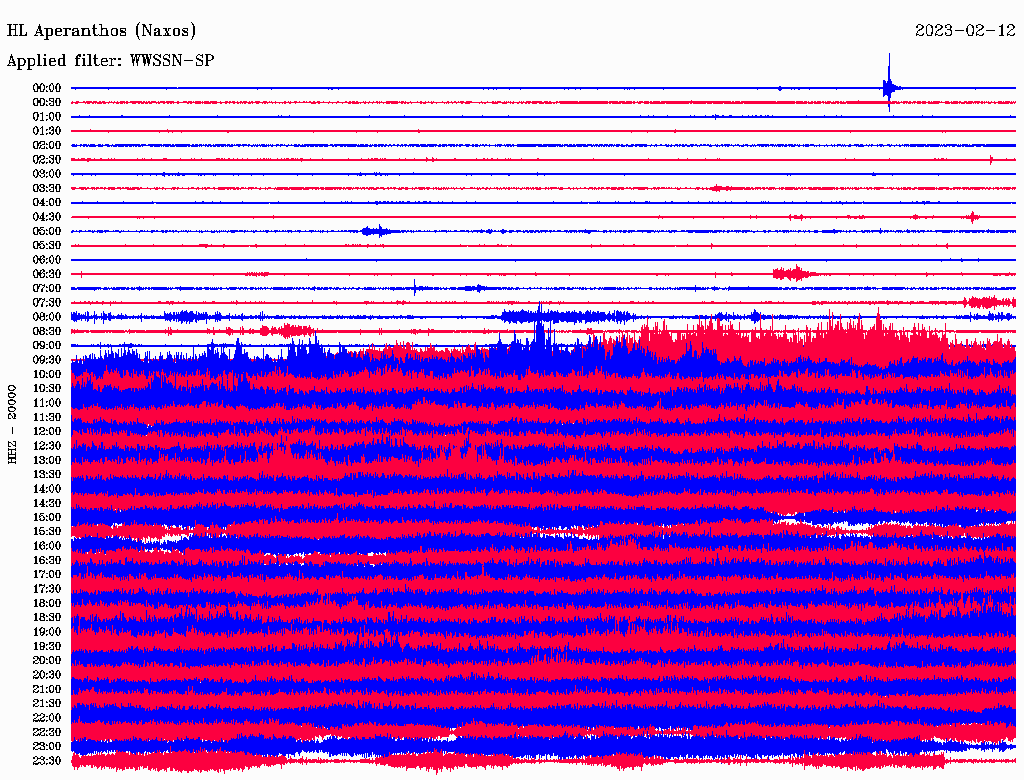Click the large blue spike on the 00:00 trace
The image size is (1024, 780).
tap(890, 84)
